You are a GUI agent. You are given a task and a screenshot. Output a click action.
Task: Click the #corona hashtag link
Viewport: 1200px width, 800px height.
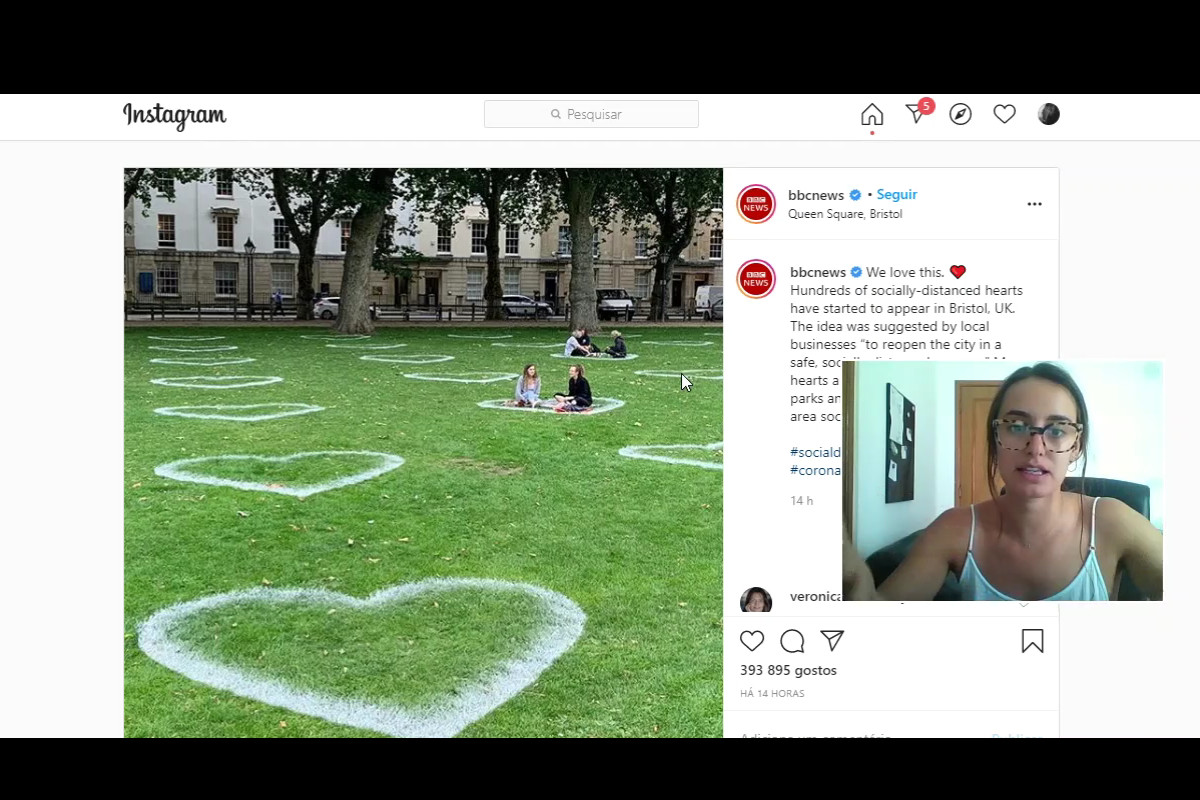(x=816, y=471)
